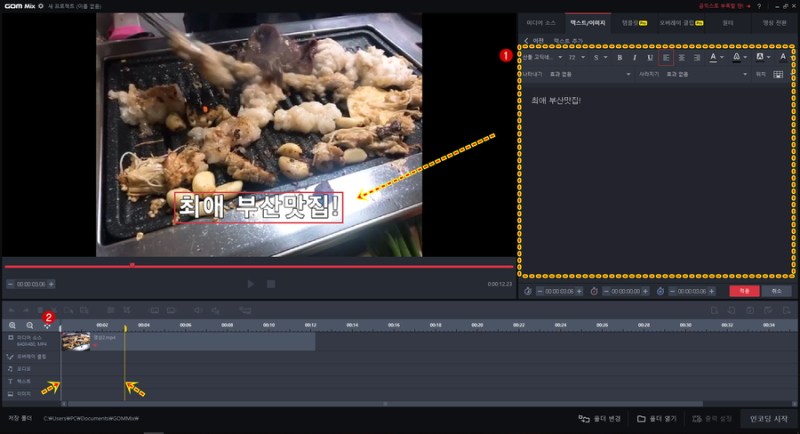
Task: Play the preview video
Action: [251, 284]
